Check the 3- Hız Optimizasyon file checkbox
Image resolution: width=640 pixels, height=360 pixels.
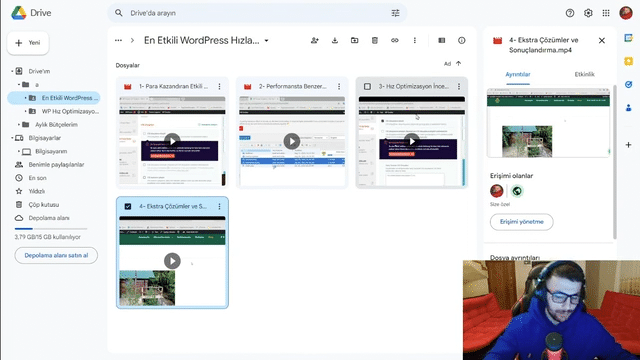pos(367,87)
